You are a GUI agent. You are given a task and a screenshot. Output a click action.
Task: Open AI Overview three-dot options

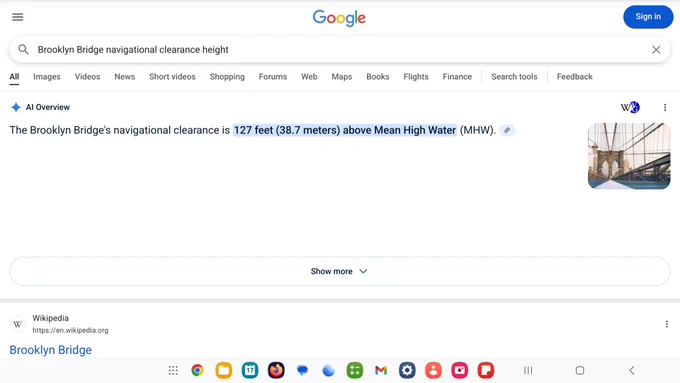(665, 107)
